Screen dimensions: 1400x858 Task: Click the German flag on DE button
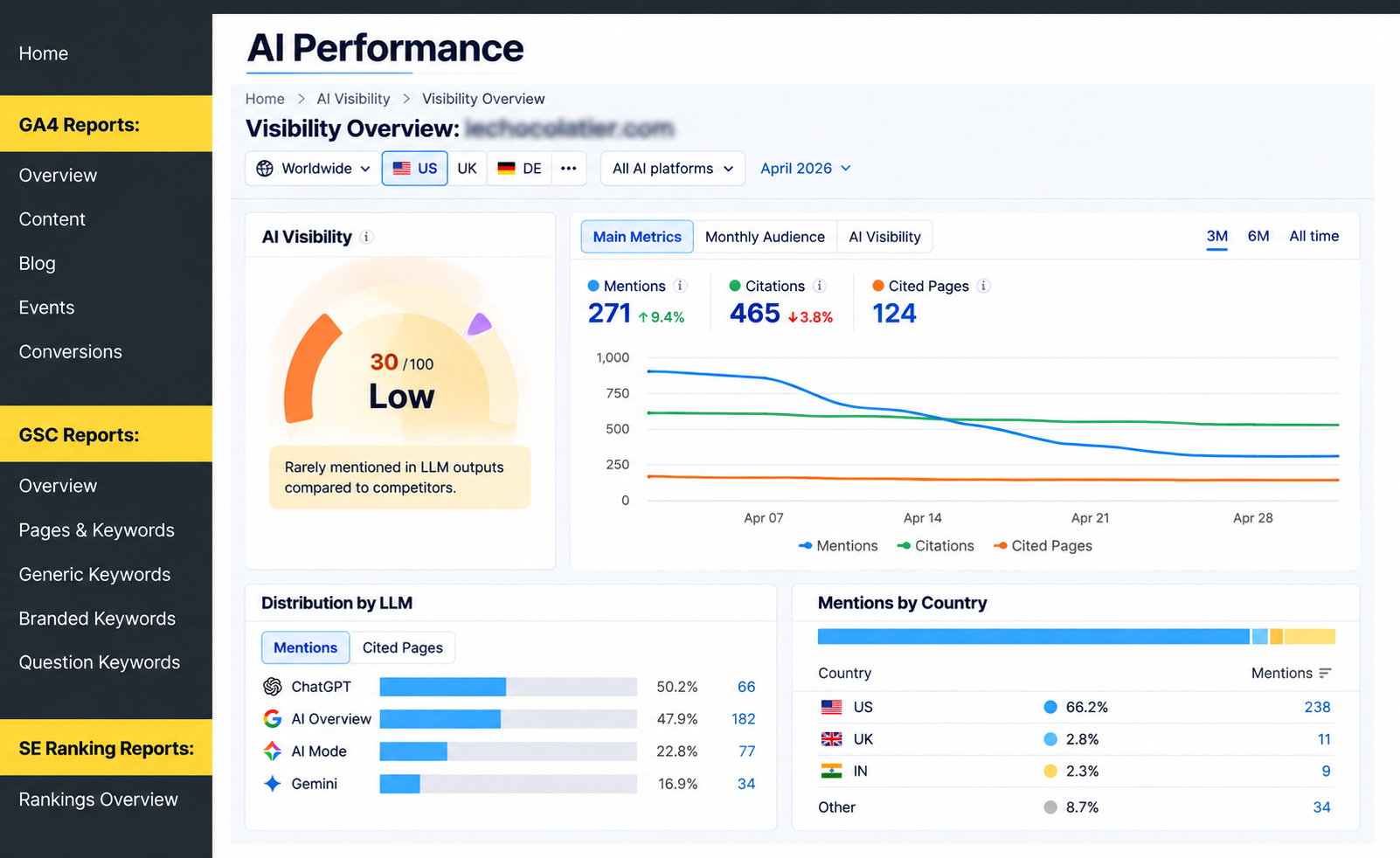pos(506,169)
